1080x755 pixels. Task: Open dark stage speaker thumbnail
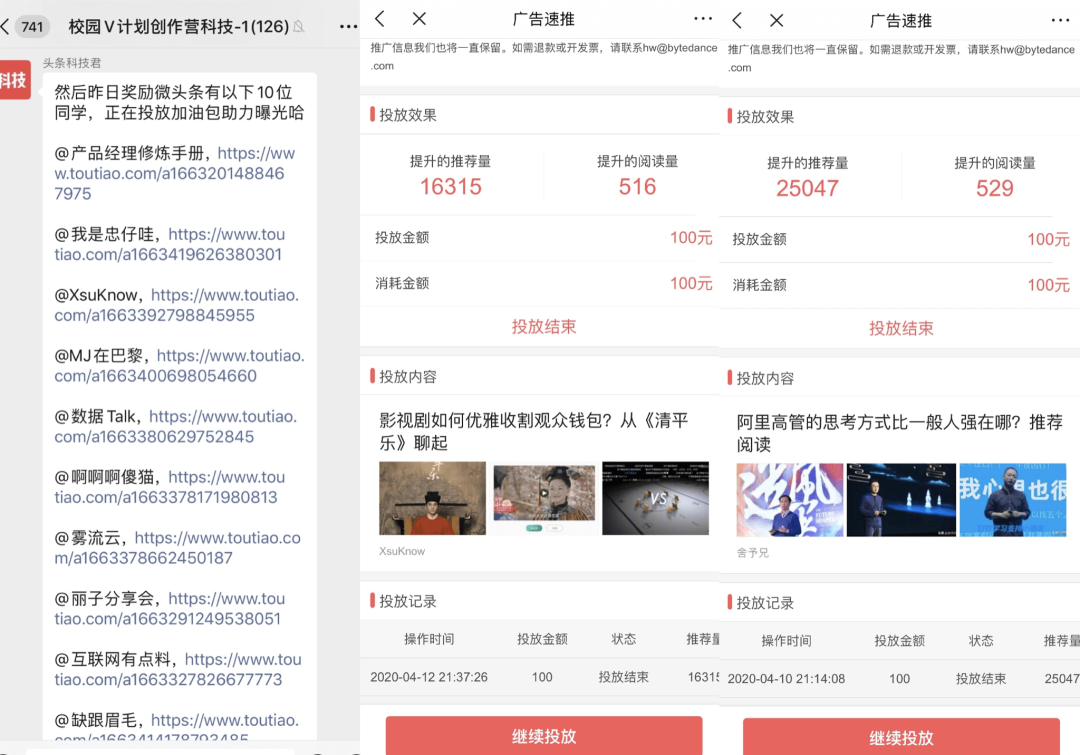click(901, 500)
